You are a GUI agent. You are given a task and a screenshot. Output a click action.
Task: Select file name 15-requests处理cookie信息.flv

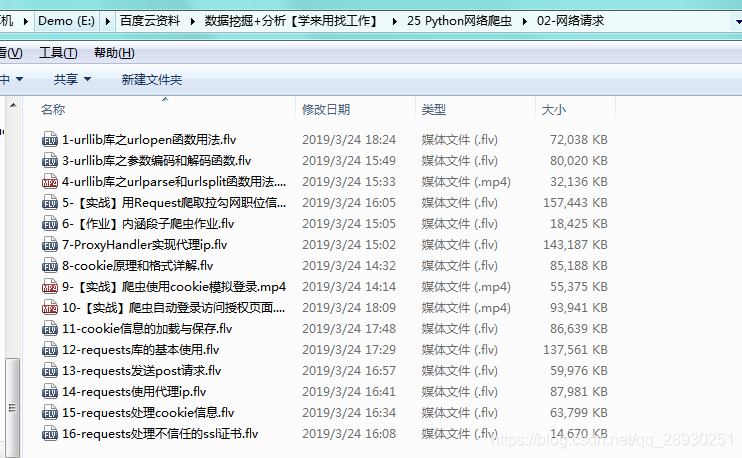(x=148, y=413)
